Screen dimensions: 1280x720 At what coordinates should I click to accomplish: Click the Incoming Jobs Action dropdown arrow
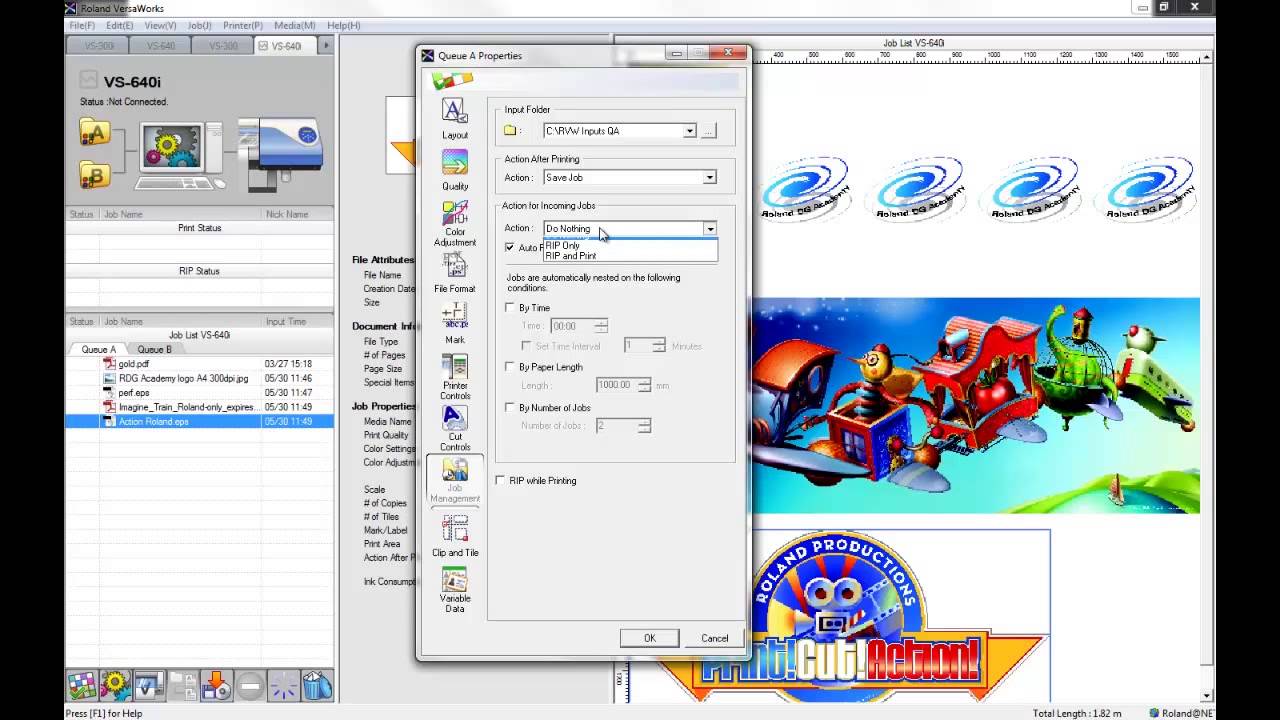[709, 229]
